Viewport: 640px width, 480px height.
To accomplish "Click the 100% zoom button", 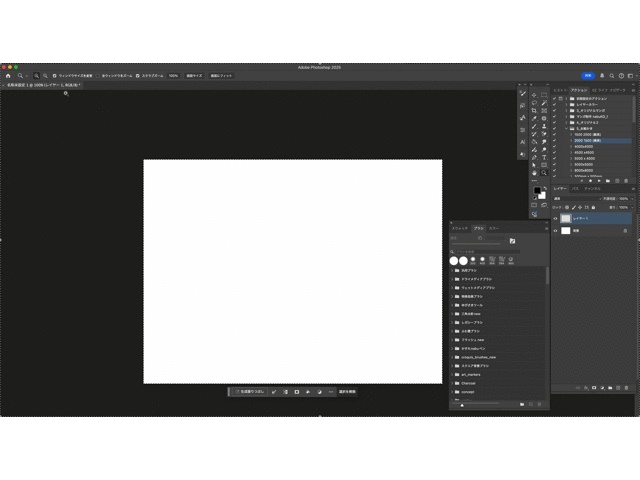I will [173, 76].
